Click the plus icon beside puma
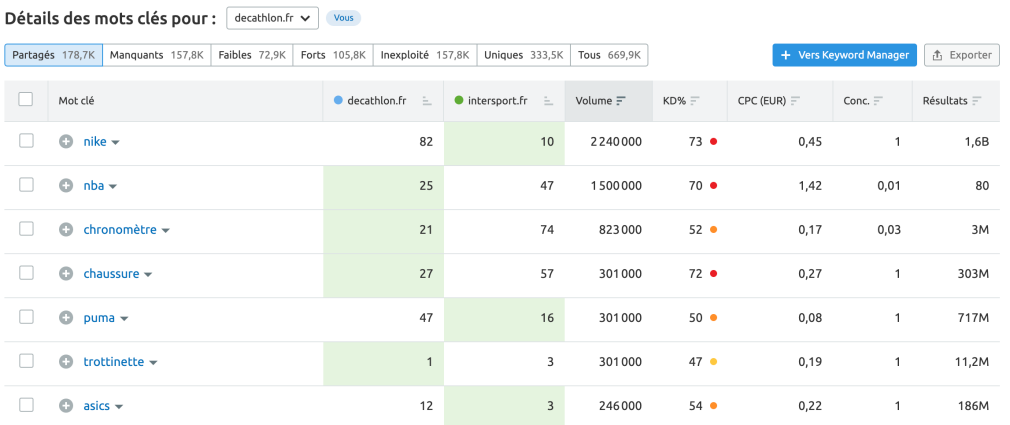This screenshot has height=425, width=1010. (66, 318)
